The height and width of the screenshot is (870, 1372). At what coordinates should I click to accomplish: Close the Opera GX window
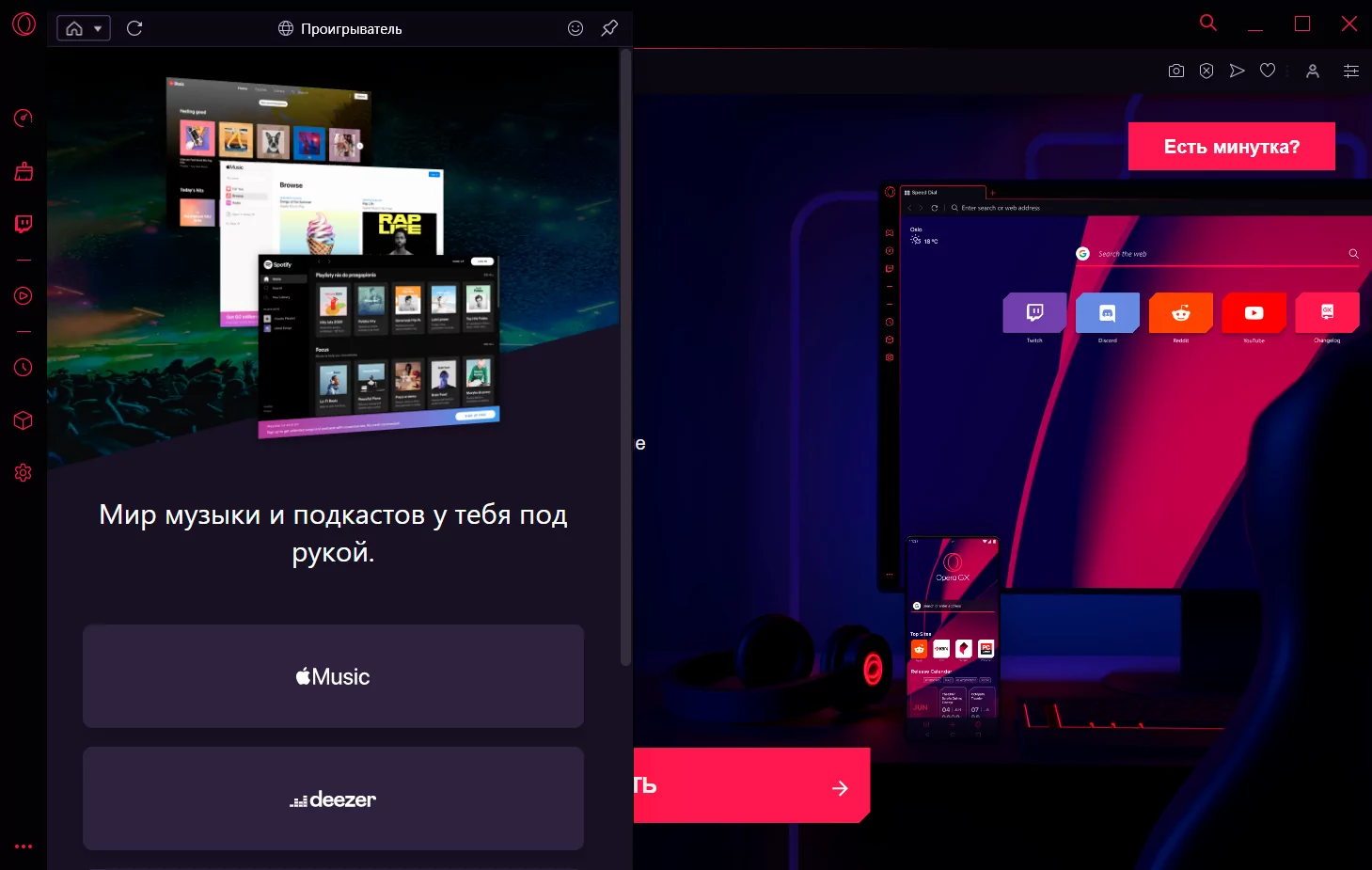tap(1349, 24)
